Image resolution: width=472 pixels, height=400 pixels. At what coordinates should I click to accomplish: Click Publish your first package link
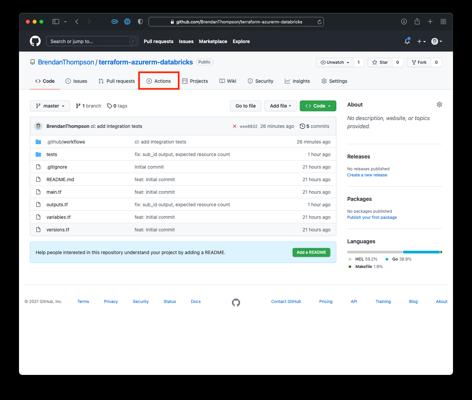coord(372,217)
